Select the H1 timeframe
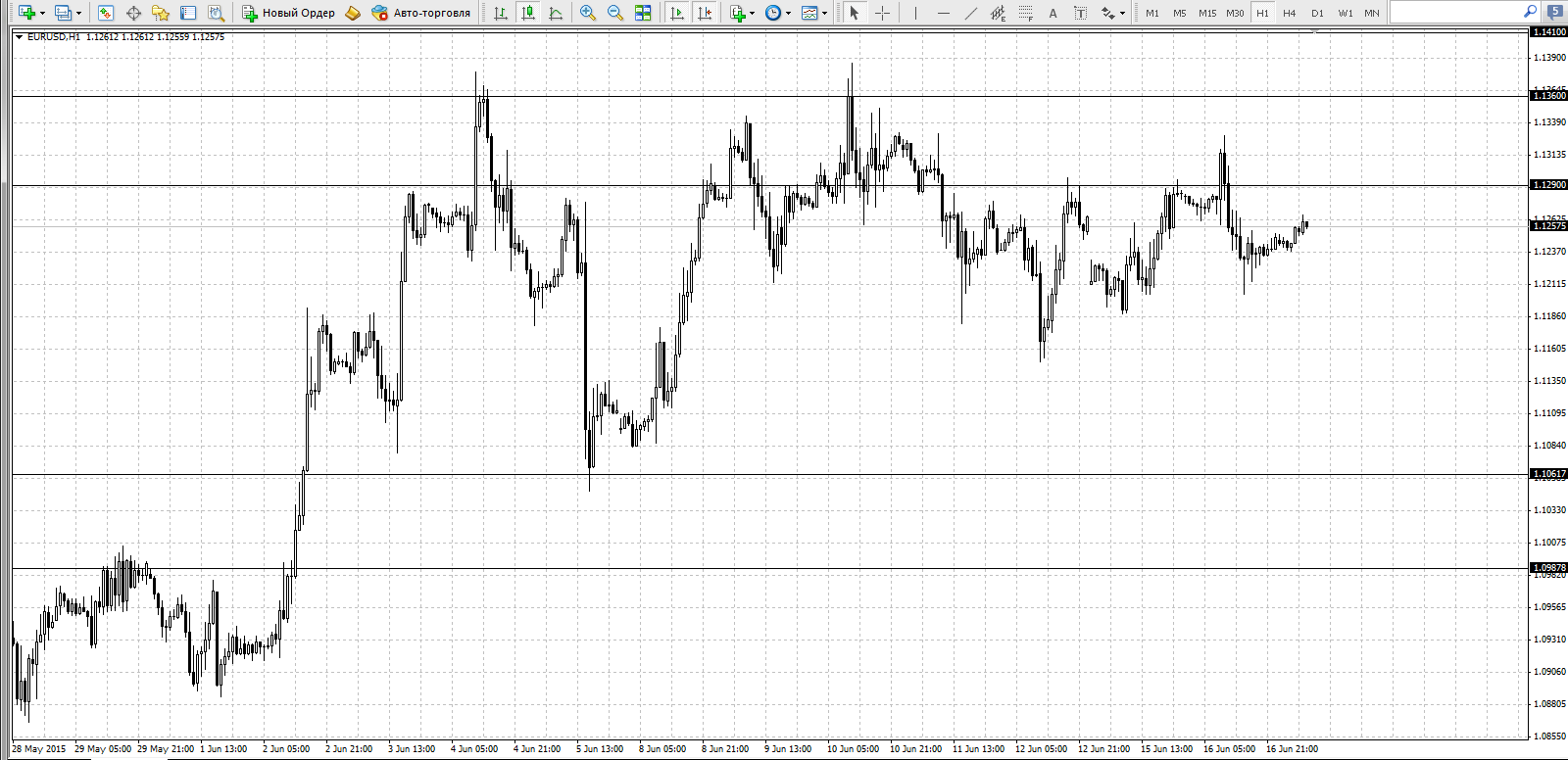 coord(1262,13)
